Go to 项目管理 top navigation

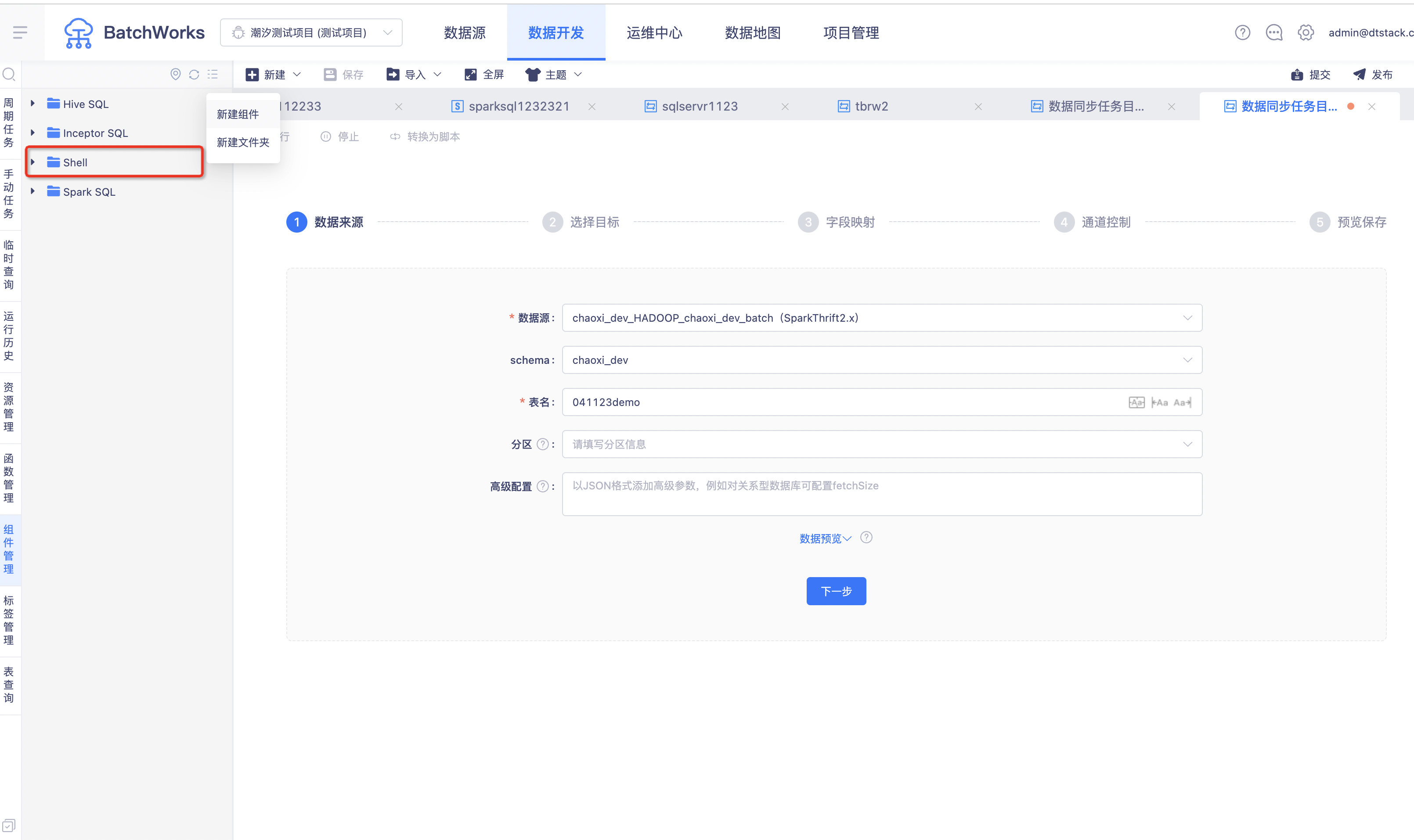point(851,33)
